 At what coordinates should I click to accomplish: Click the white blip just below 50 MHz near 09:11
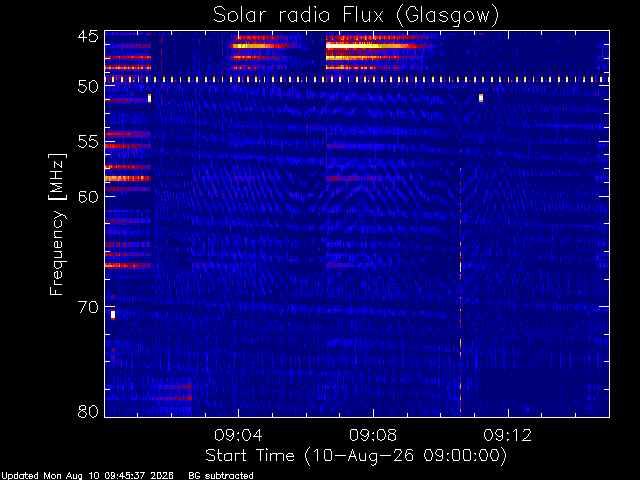(x=481, y=98)
